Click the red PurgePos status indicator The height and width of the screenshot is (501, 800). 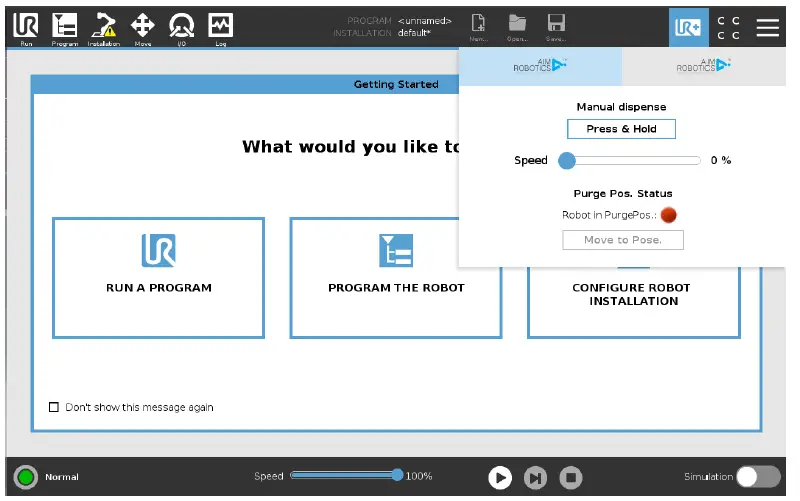pyautogui.click(x=668, y=215)
